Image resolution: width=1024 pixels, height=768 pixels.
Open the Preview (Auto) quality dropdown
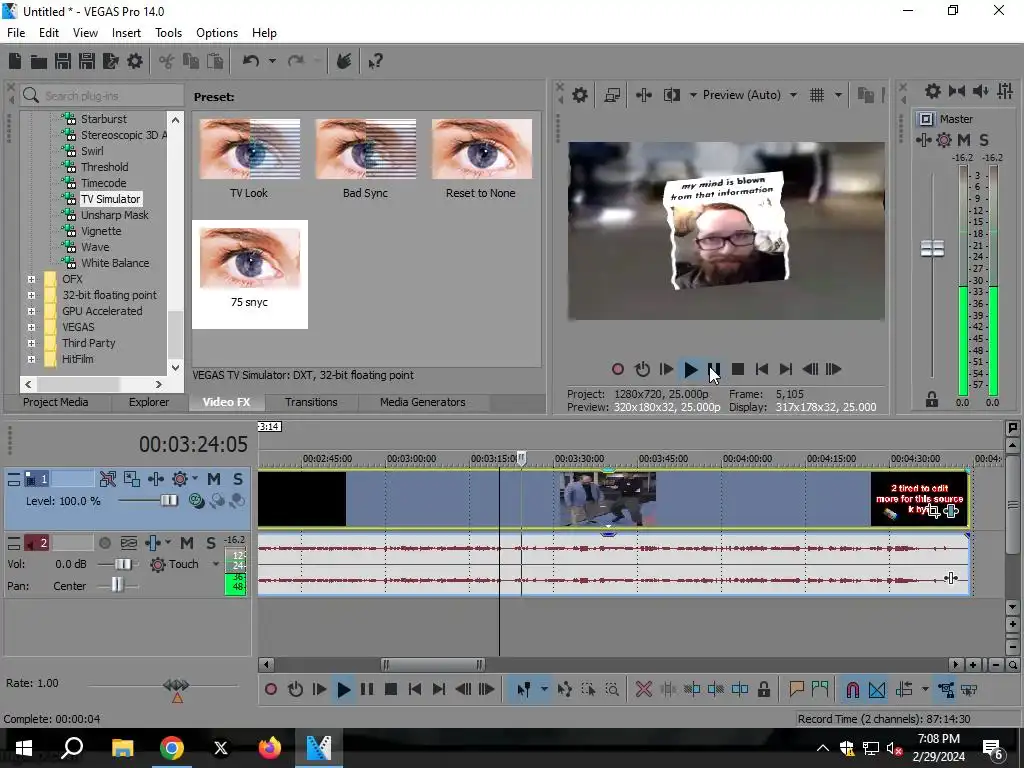(x=793, y=95)
